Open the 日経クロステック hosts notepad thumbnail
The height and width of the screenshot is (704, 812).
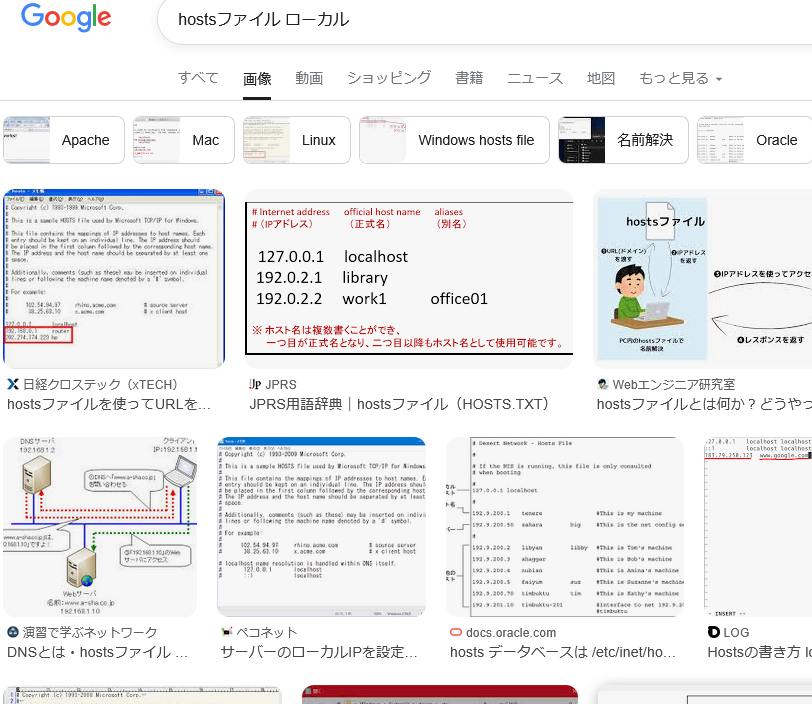click(114, 279)
